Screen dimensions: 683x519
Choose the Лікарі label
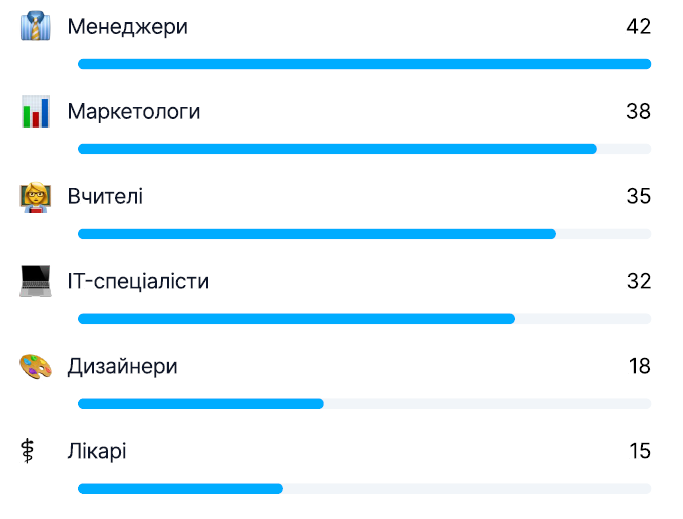pos(97,452)
